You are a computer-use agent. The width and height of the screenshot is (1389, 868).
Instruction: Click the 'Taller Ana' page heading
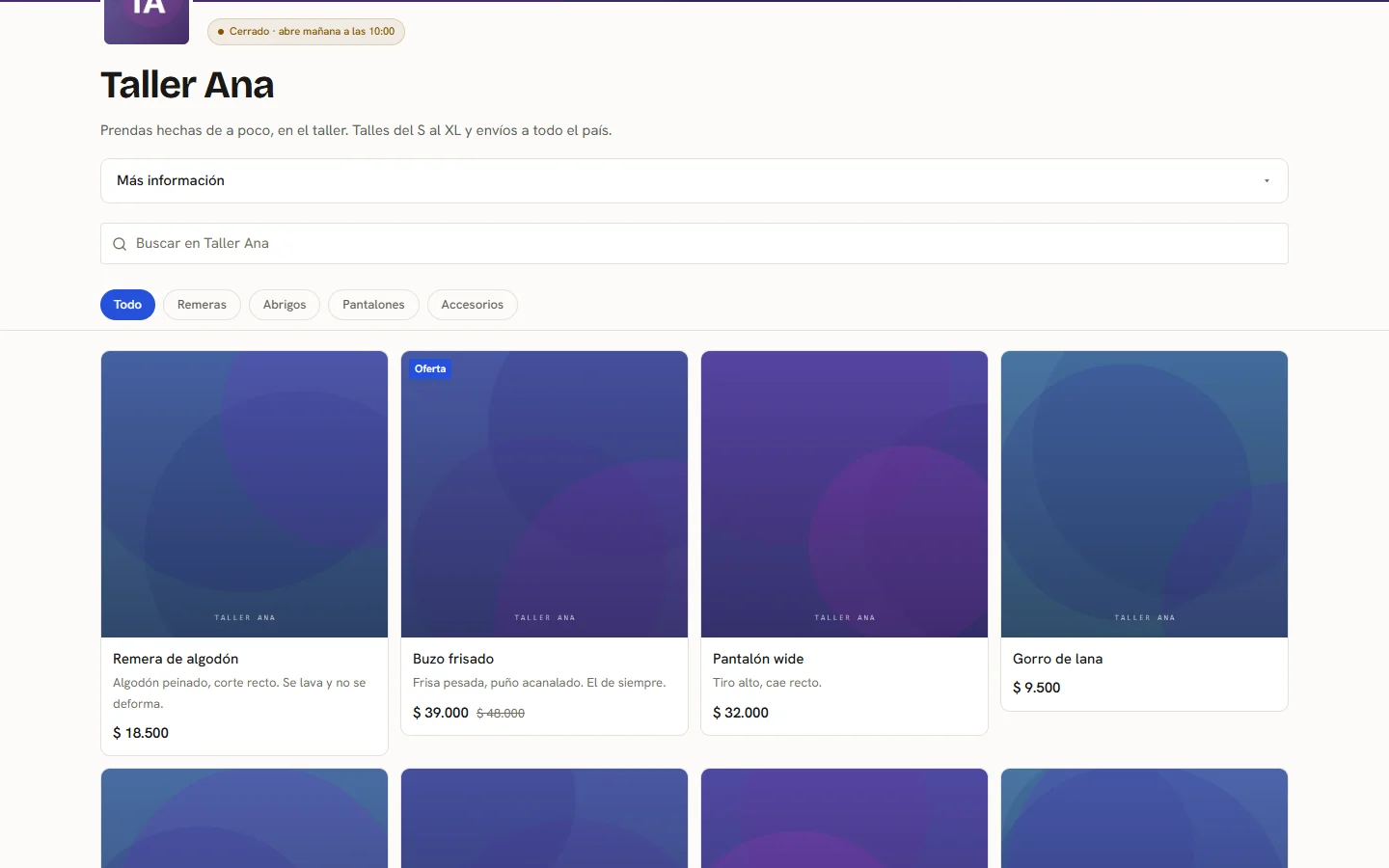tap(187, 85)
